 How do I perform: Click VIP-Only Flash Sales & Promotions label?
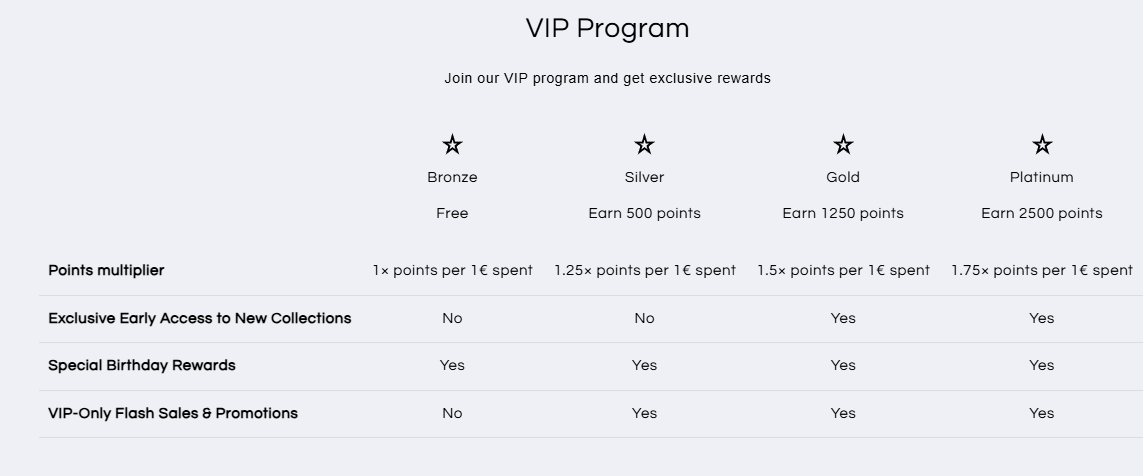click(173, 413)
